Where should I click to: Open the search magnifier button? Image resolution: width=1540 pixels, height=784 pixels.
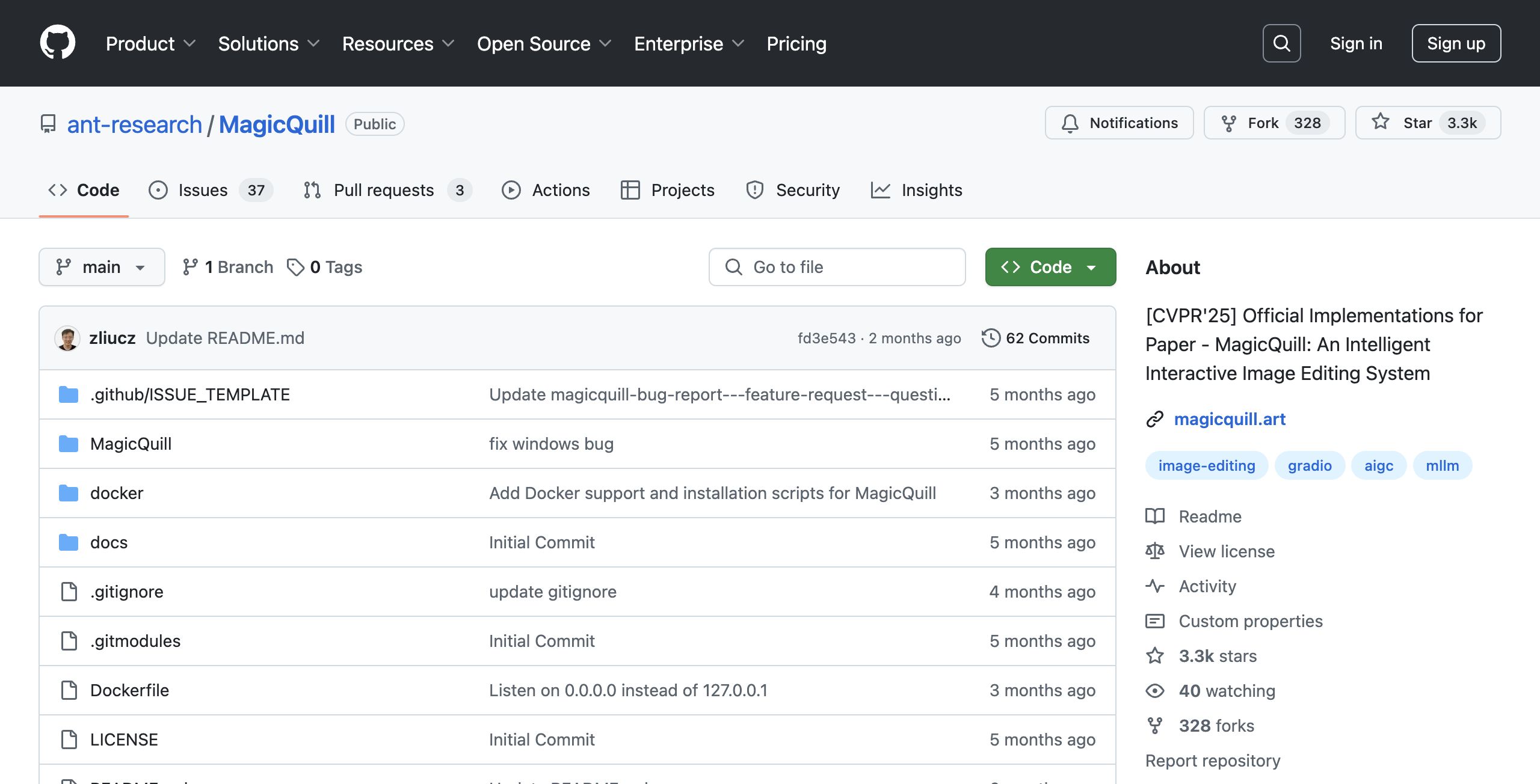(1281, 43)
